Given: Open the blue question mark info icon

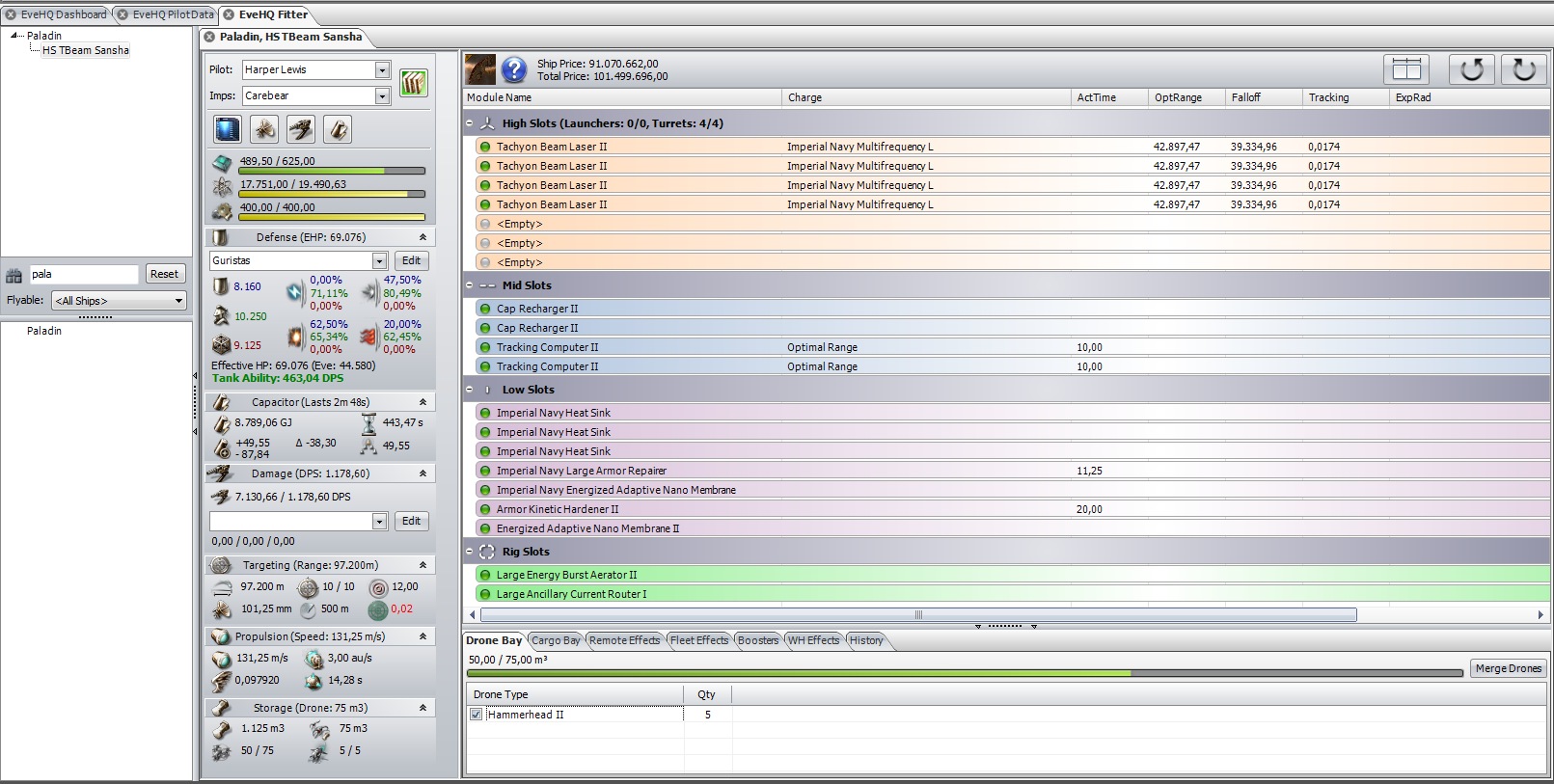Looking at the screenshot, I should point(514,69).
